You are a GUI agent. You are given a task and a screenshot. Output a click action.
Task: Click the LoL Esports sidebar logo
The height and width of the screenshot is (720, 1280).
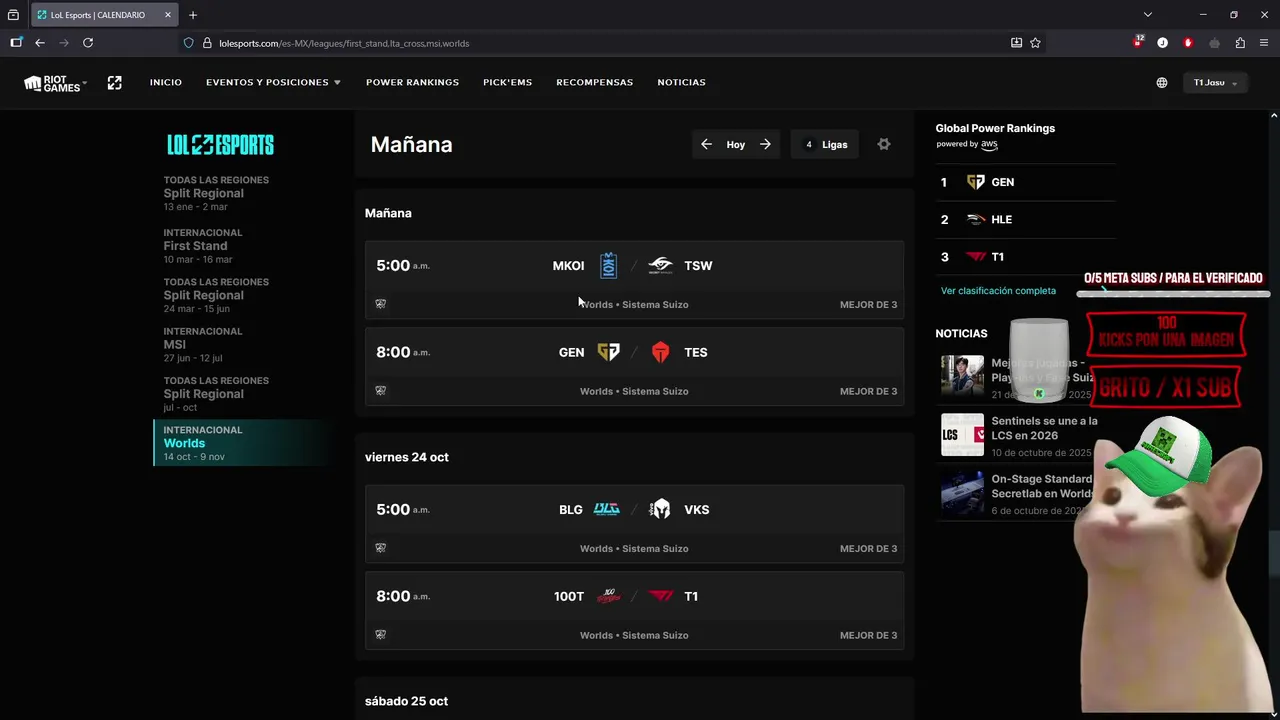(x=220, y=145)
